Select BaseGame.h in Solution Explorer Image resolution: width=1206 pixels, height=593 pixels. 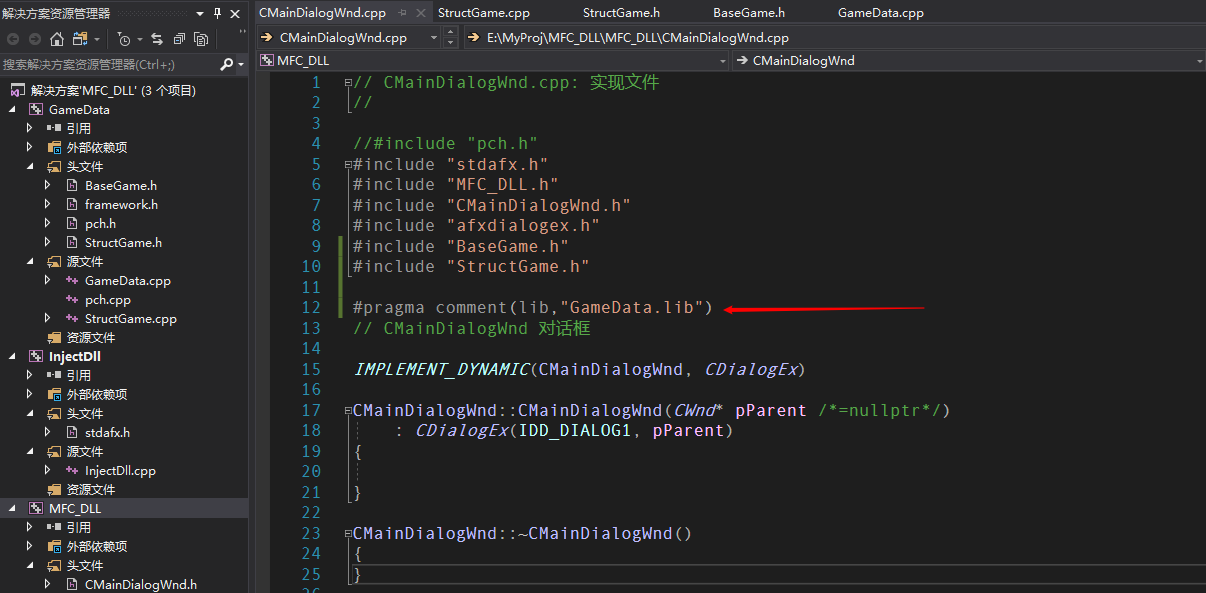(x=120, y=185)
